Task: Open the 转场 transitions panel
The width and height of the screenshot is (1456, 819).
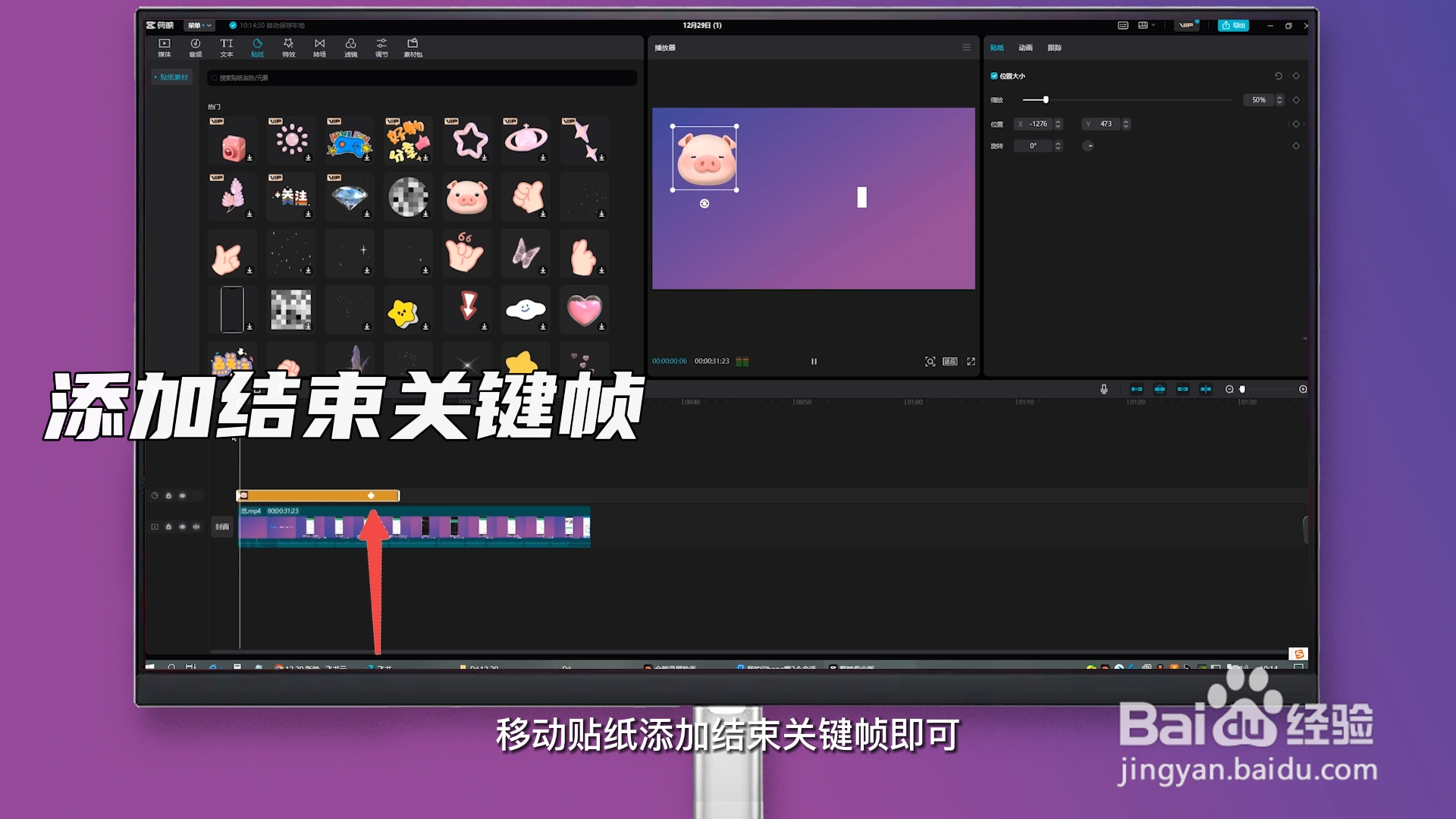Action: click(319, 47)
